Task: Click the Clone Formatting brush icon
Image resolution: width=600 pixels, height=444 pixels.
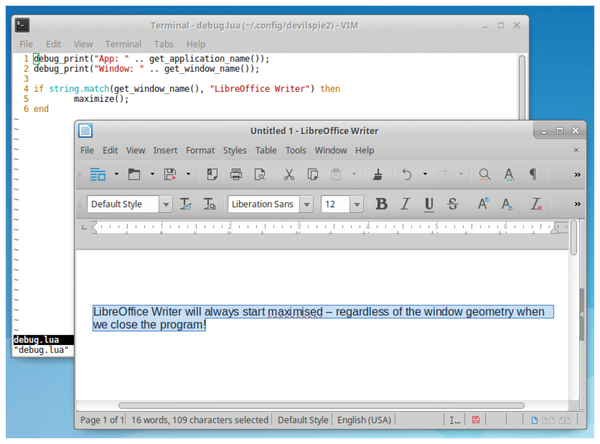Action: 378,175
